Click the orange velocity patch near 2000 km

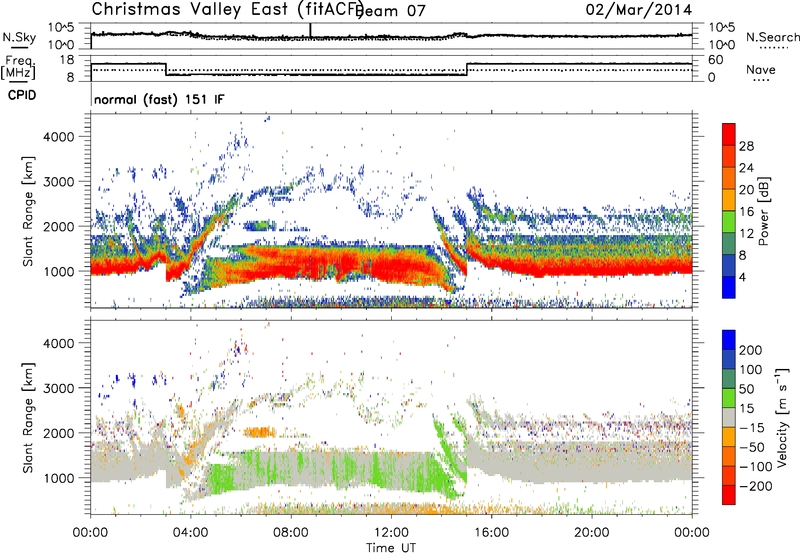[x=260, y=432]
